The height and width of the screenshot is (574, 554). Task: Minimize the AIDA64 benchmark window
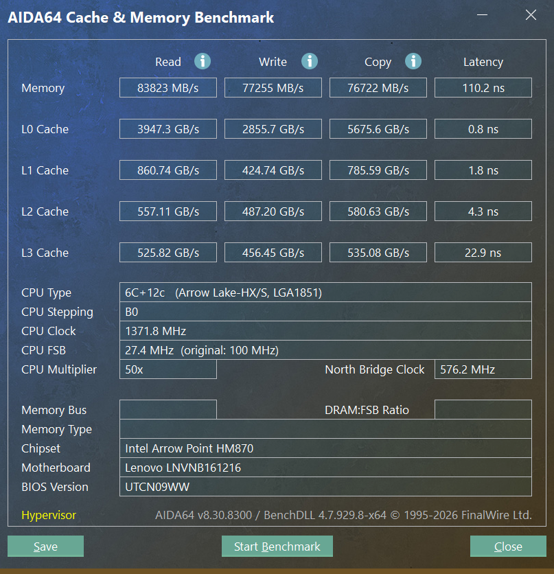(x=482, y=15)
